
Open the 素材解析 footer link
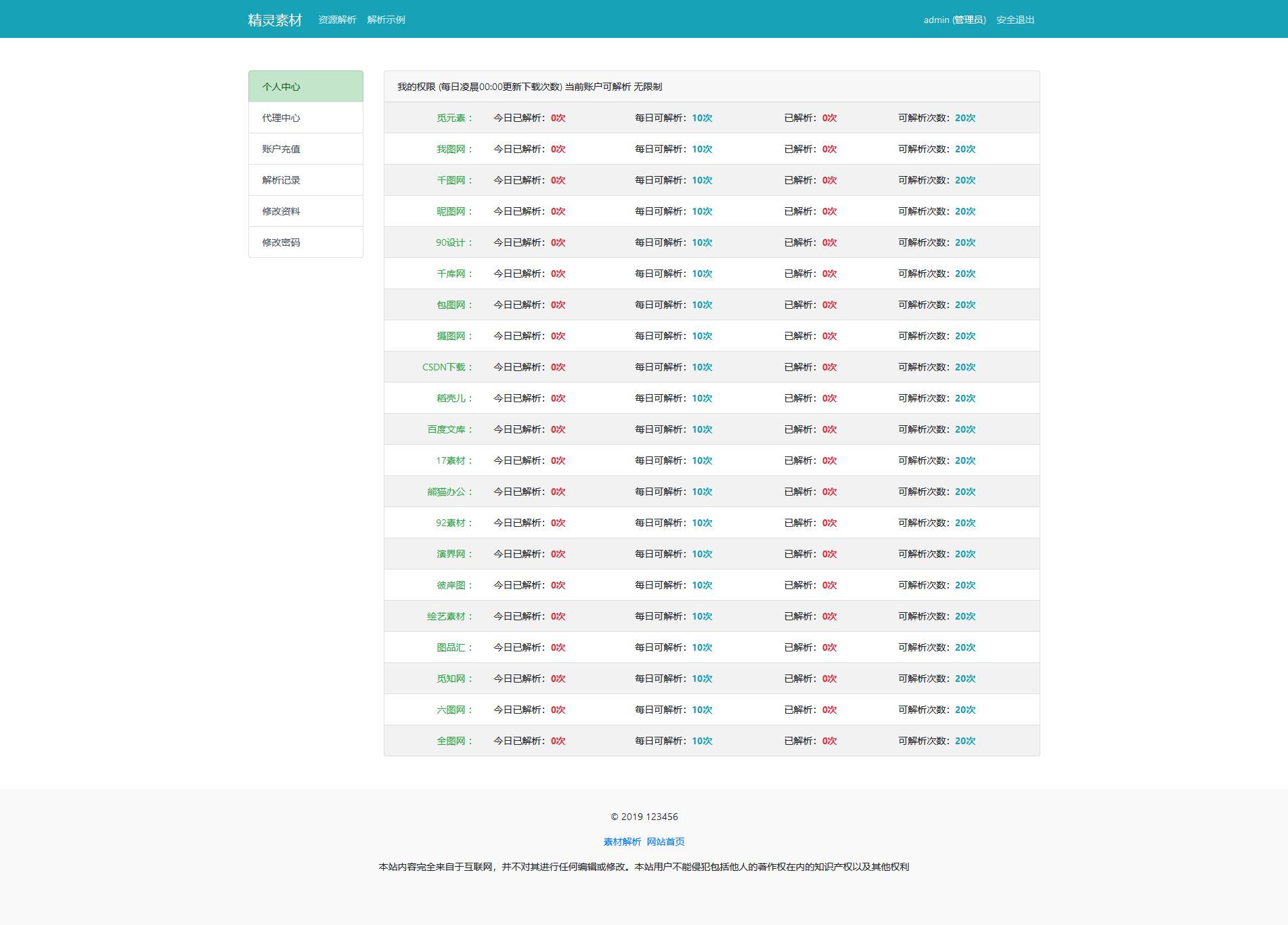coord(622,842)
